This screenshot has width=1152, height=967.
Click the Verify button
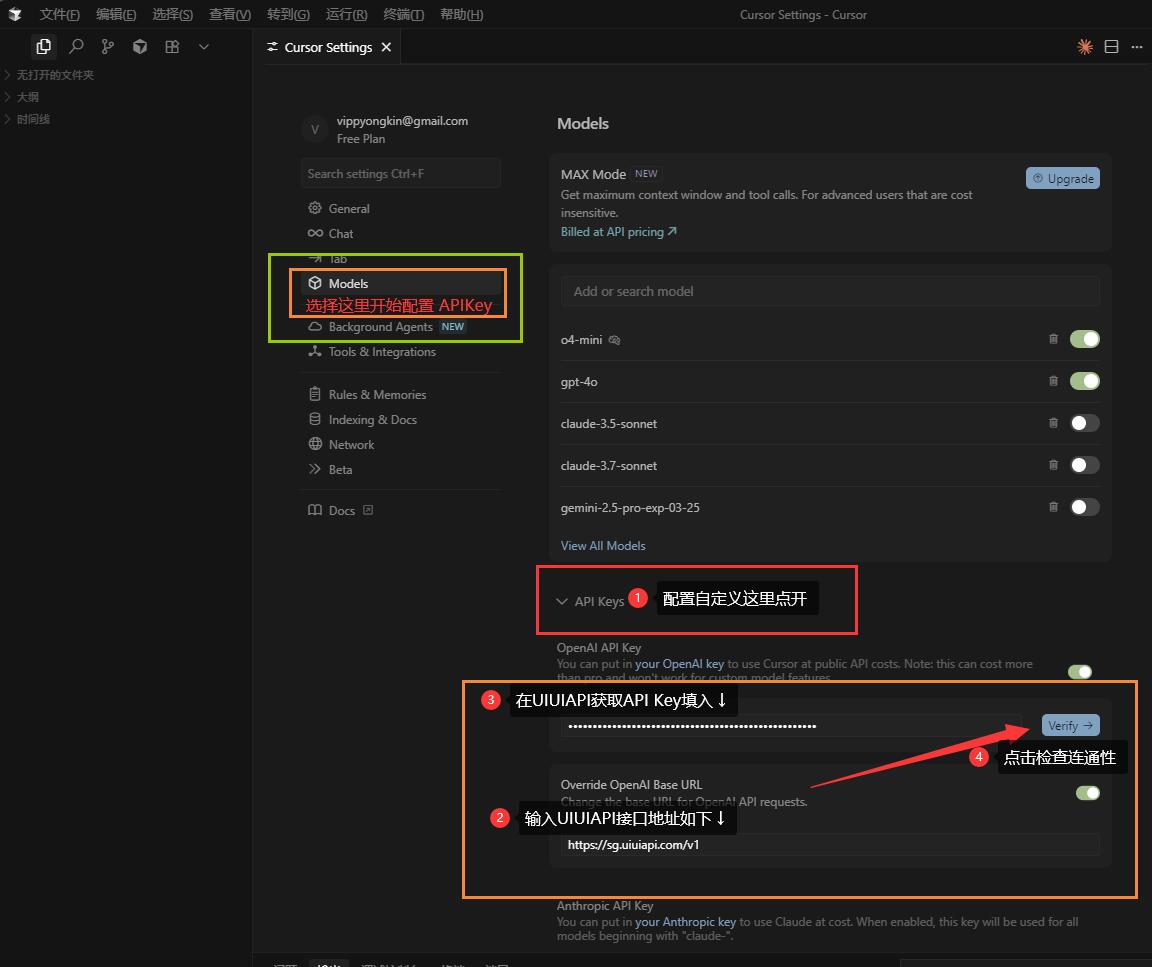(1070, 726)
